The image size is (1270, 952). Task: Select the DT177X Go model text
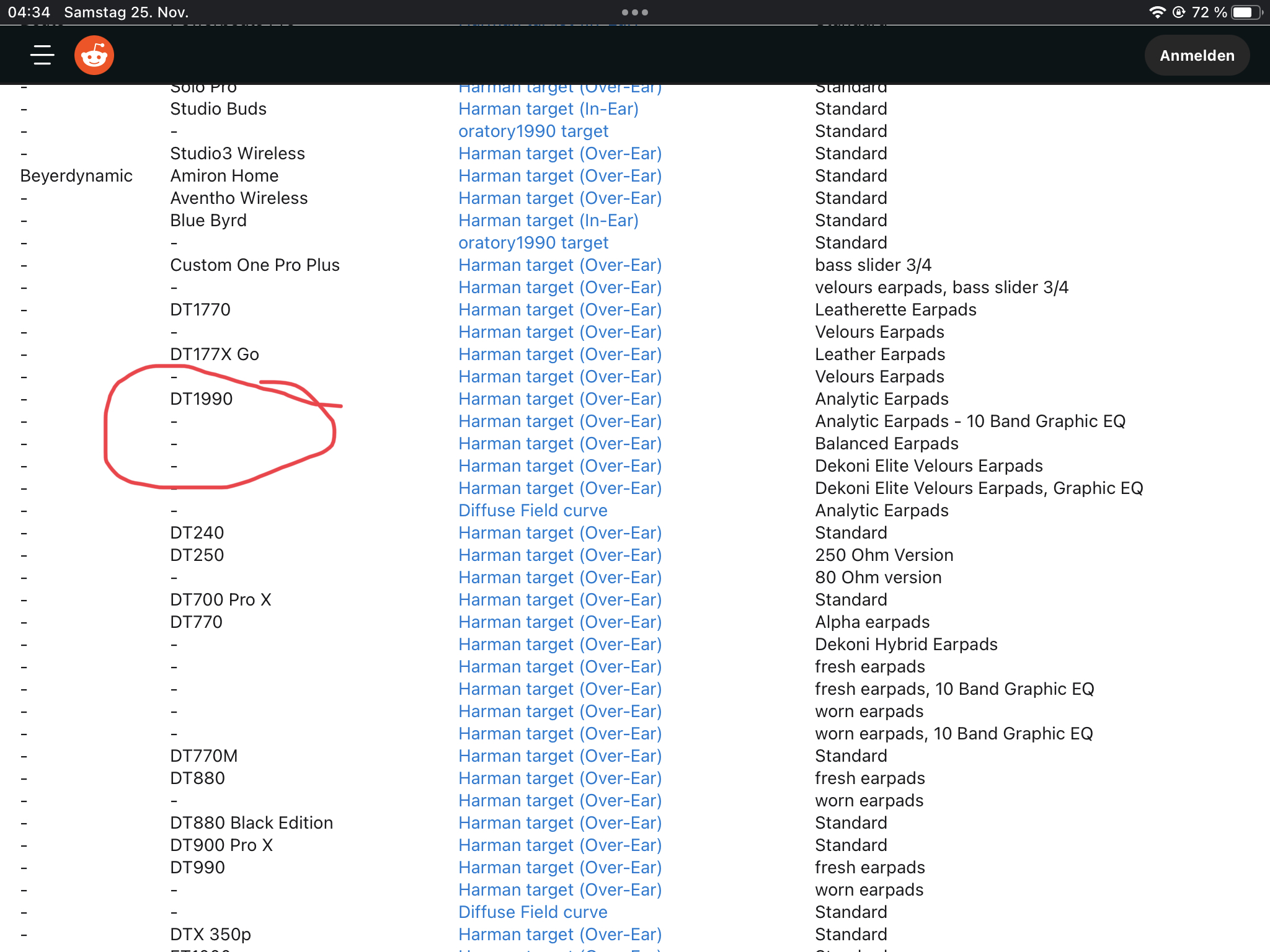215,355
